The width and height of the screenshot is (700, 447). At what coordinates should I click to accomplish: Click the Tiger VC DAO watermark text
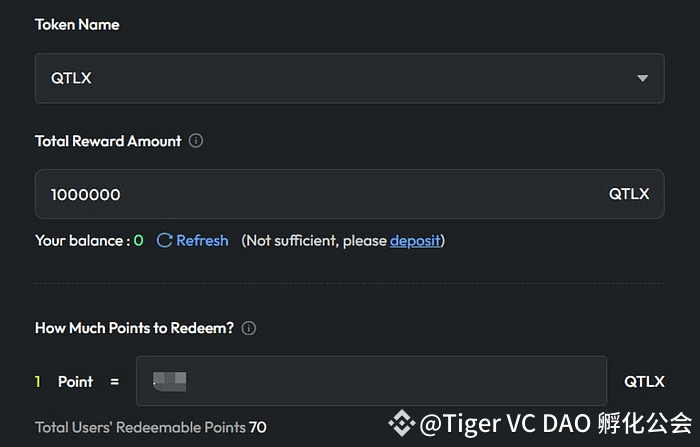[x=555, y=424]
